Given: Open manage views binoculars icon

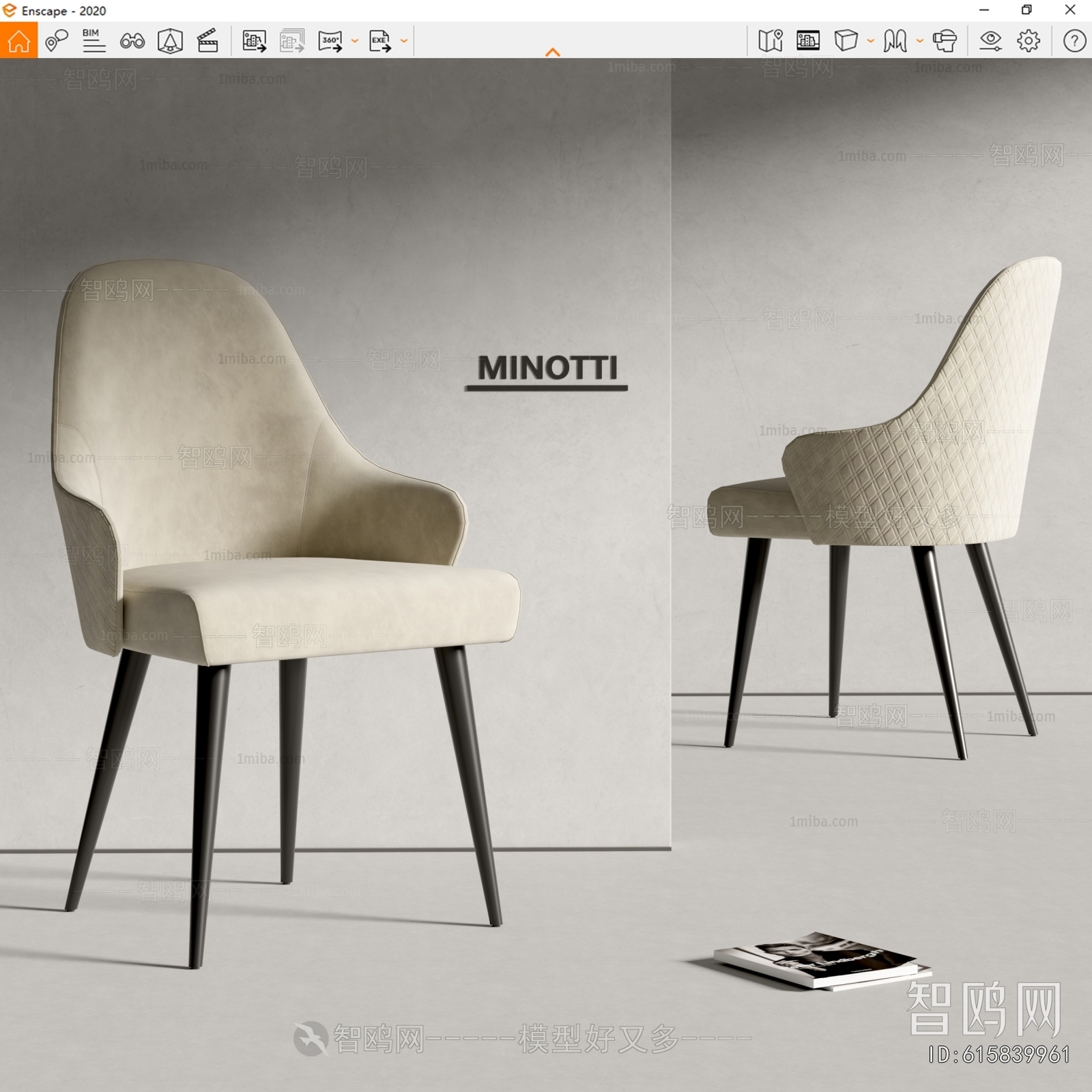Looking at the screenshot, I should pos(132,41).
